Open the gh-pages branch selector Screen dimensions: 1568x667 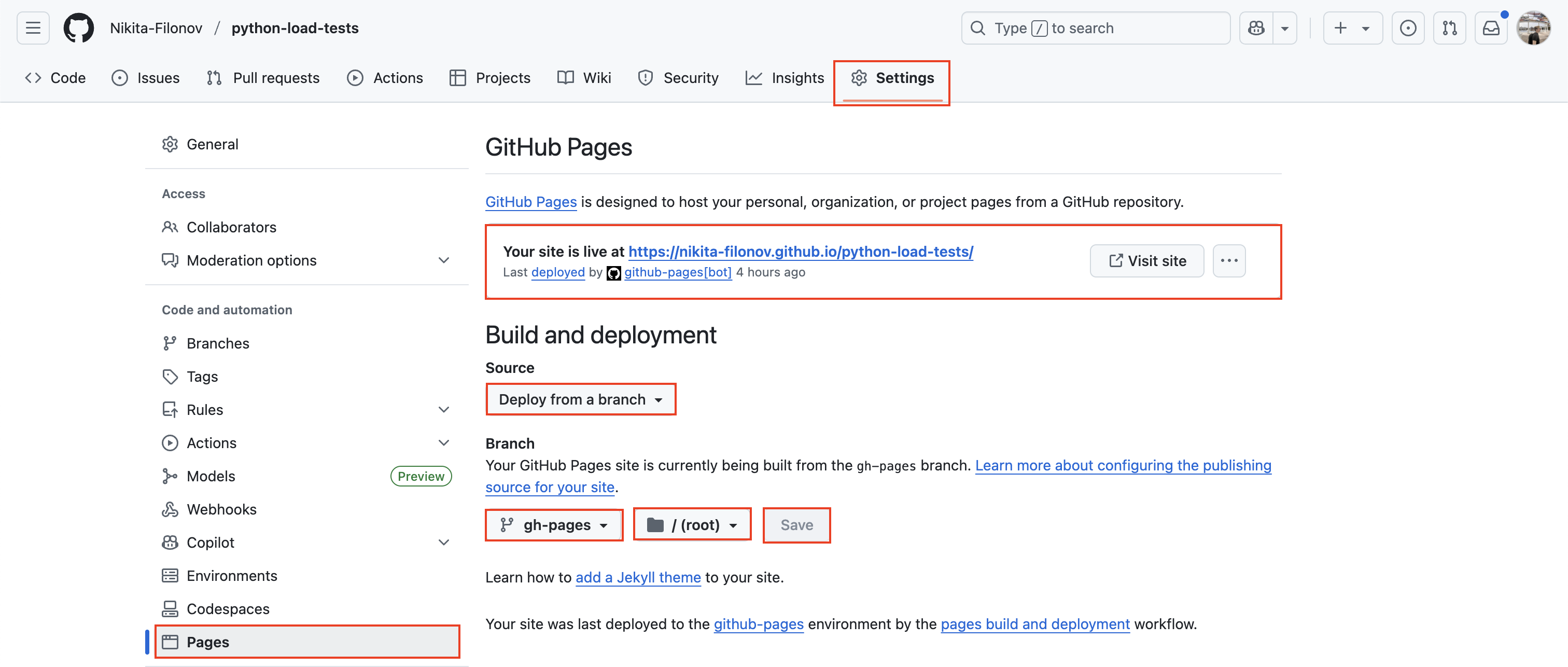554,525
